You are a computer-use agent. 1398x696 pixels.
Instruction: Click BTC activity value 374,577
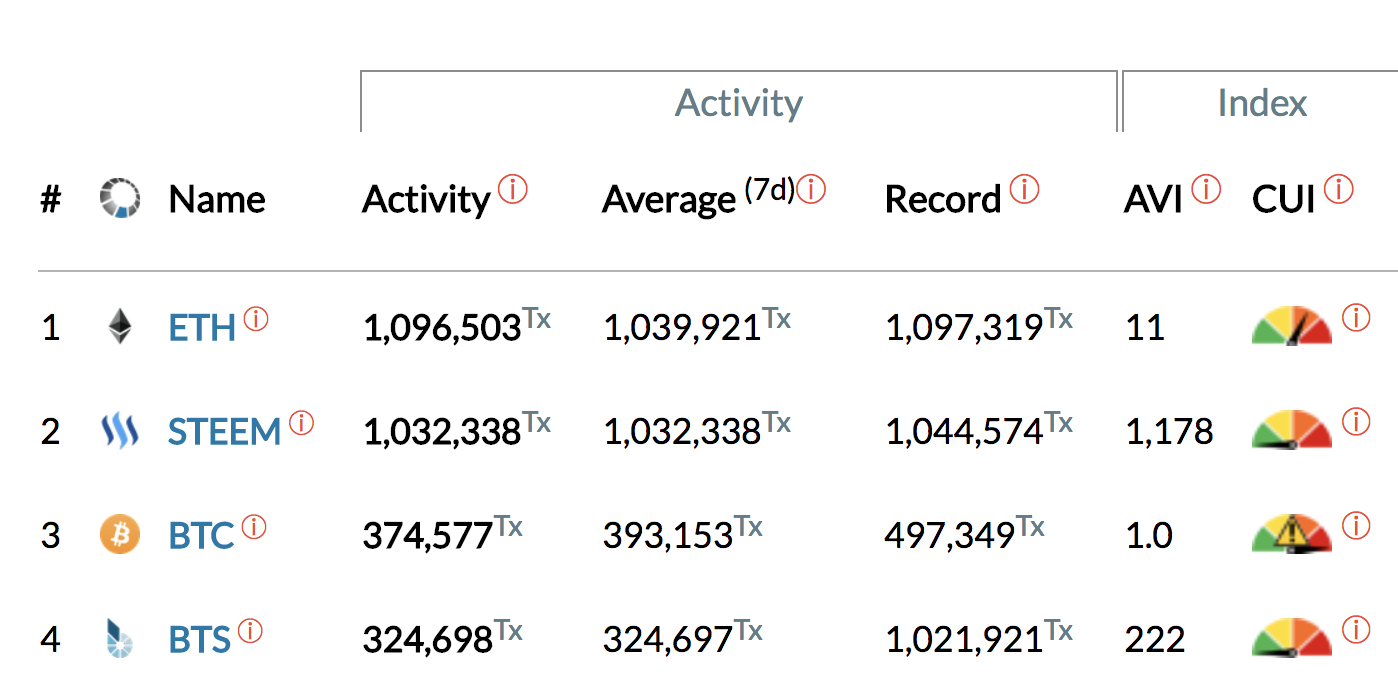click(428, 536)
